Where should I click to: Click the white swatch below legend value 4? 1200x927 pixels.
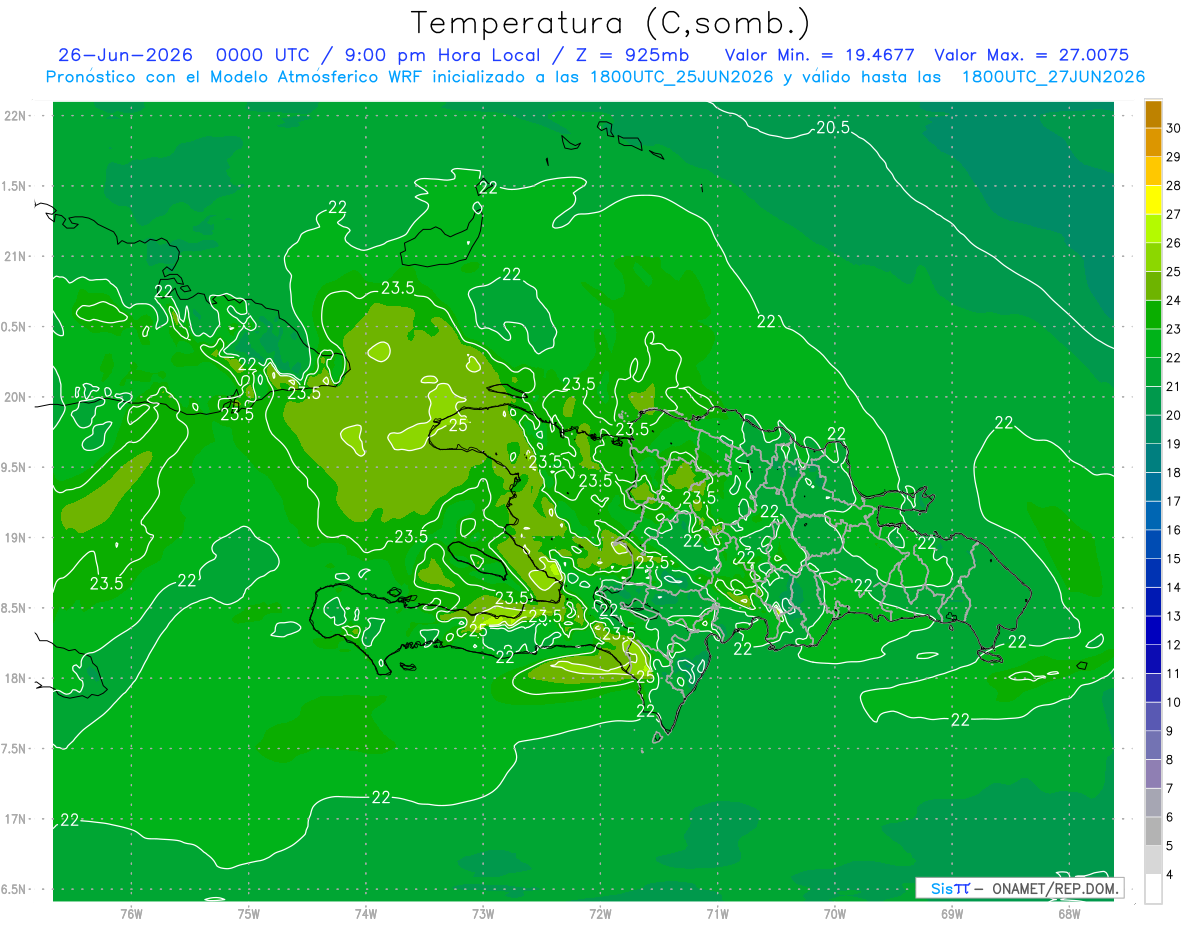point(1153,889)
